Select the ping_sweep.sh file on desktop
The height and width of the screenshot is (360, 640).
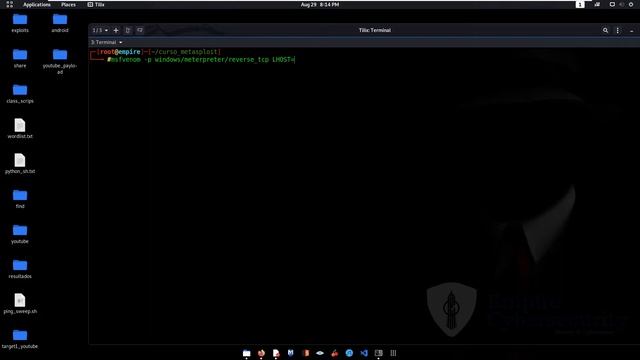[20, 304]
